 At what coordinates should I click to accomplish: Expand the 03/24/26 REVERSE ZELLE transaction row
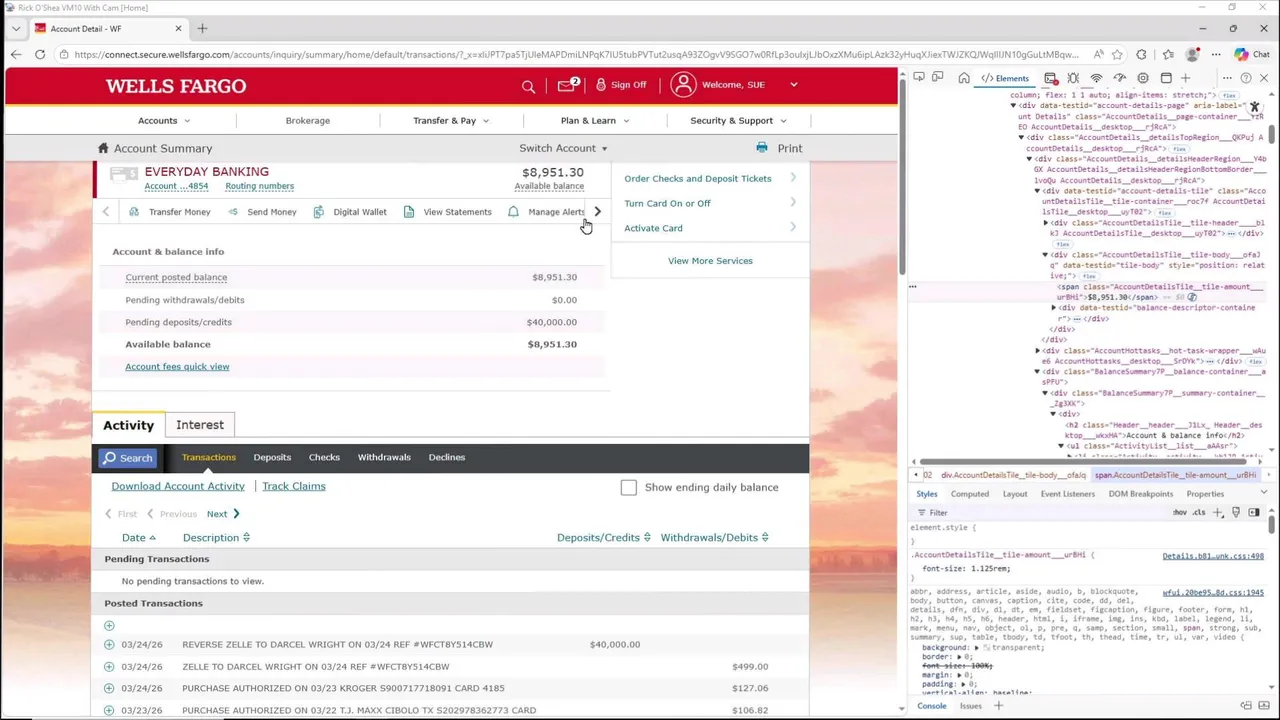tap(109, 644)
